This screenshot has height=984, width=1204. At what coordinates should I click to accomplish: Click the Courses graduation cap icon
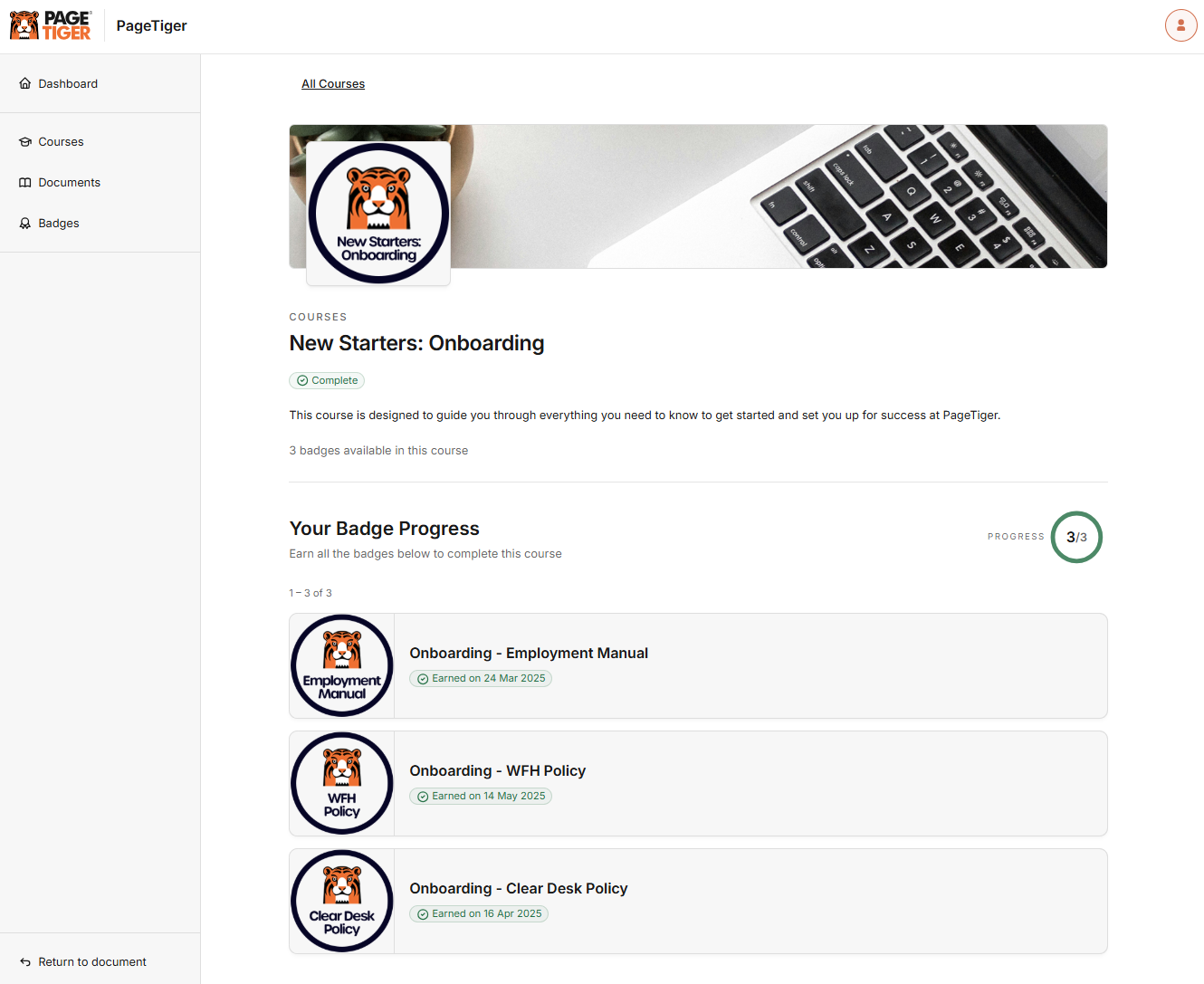(25, 142)
